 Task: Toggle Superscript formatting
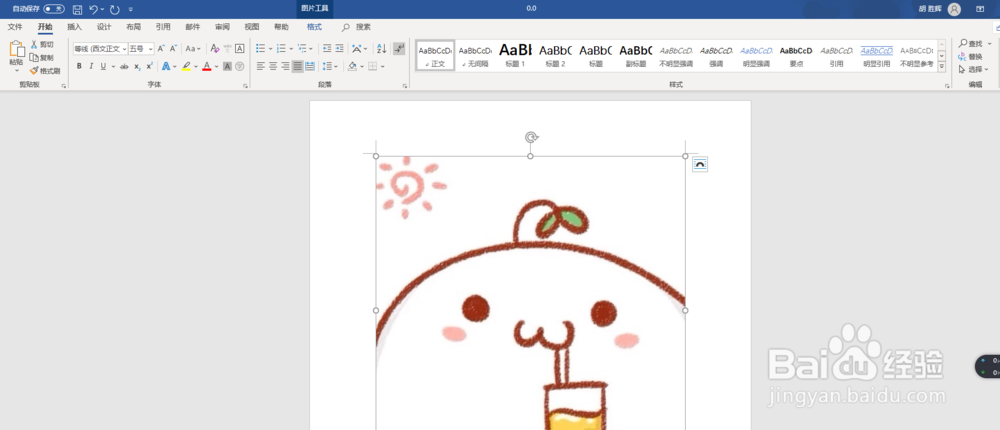pyautogui.click(x=149, y=66)
